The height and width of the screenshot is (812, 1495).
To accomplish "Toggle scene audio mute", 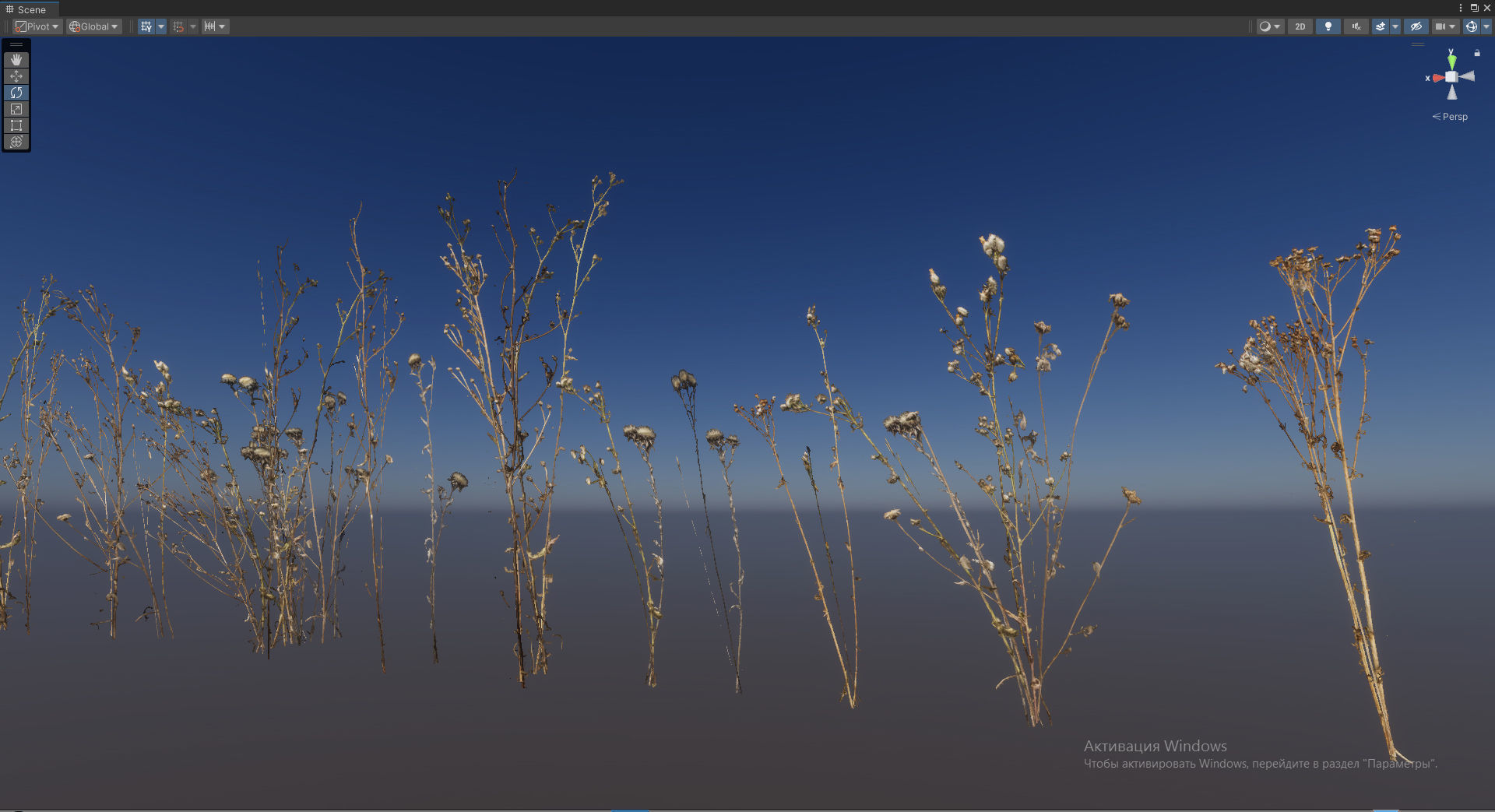I will 1356,26.
